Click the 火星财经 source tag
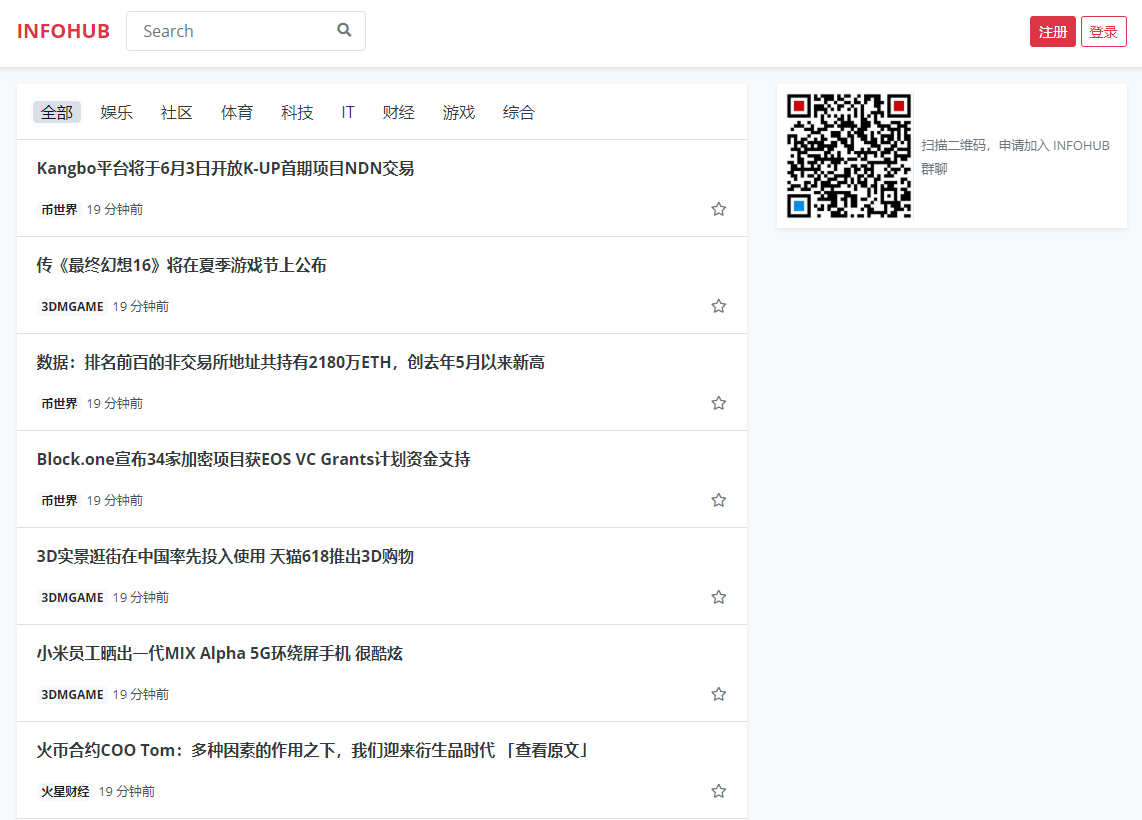 [65, 792]
